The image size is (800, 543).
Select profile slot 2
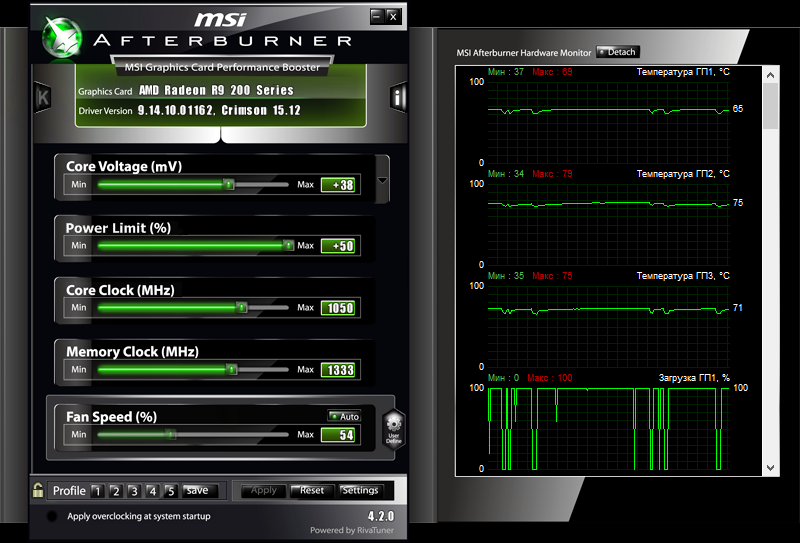tap(115, 491)
